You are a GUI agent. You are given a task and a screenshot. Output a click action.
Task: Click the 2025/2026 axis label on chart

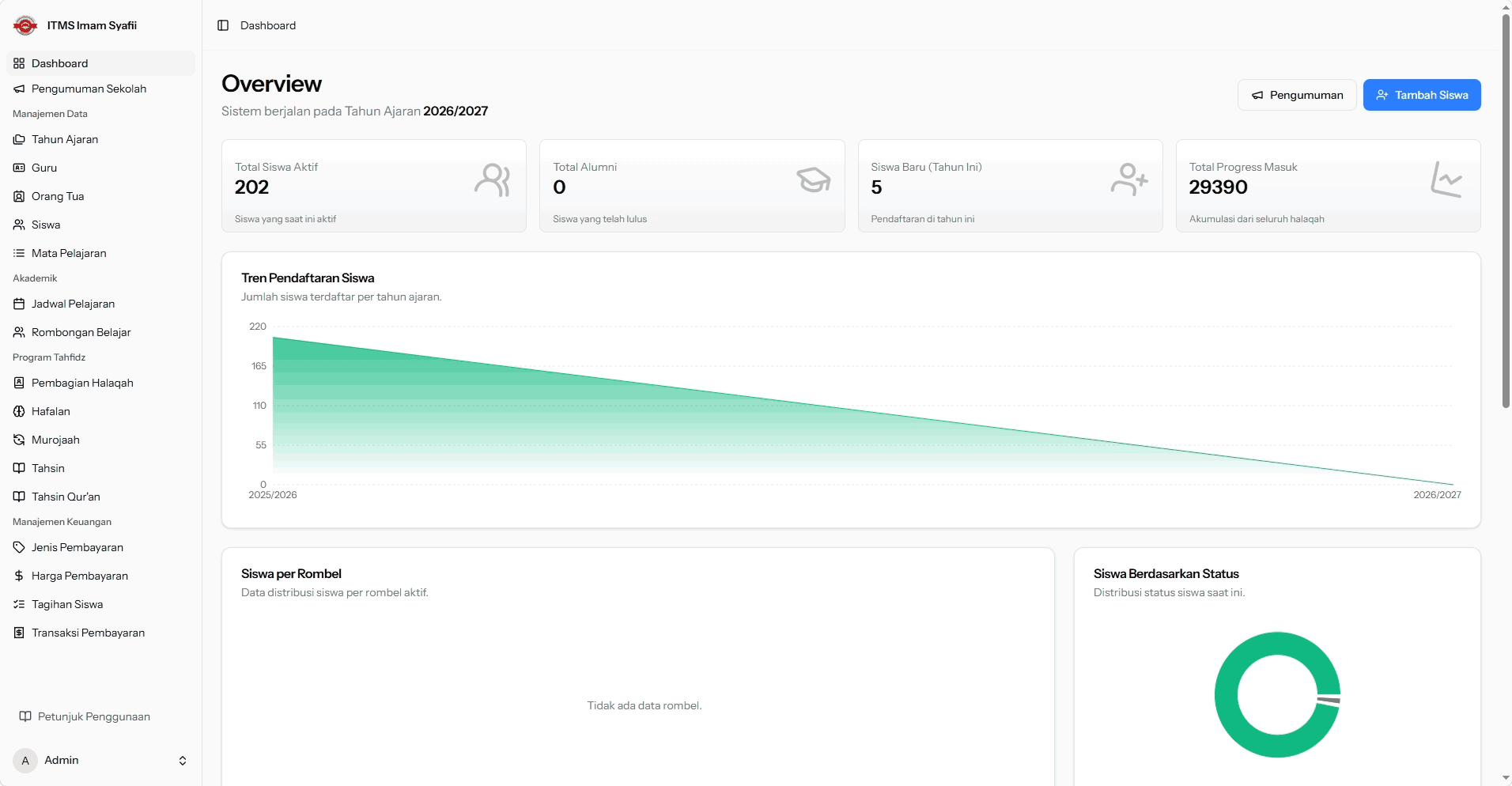pos(273,495)
